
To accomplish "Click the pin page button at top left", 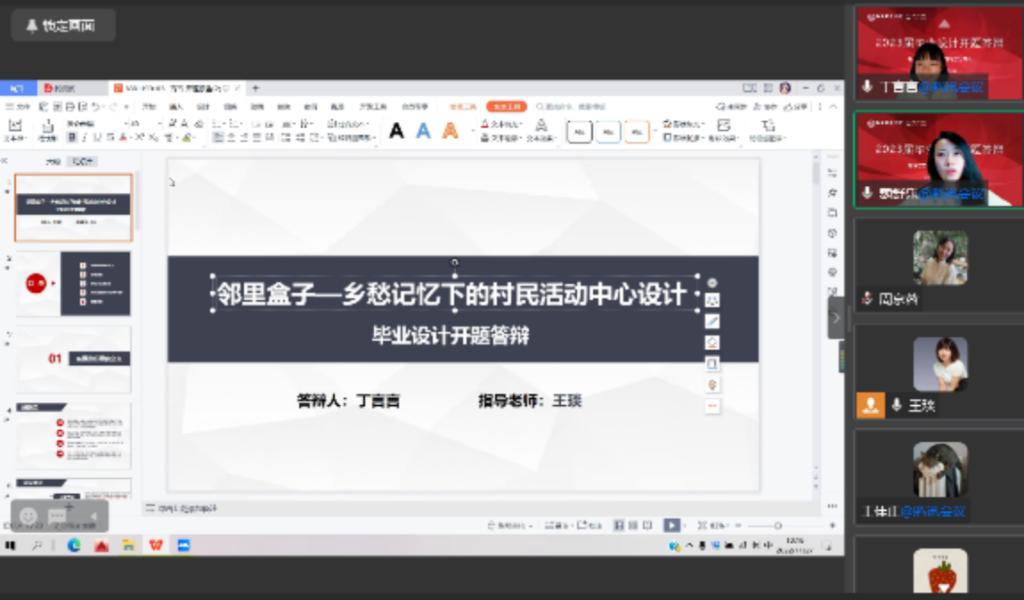I will (x=62, y=25).
